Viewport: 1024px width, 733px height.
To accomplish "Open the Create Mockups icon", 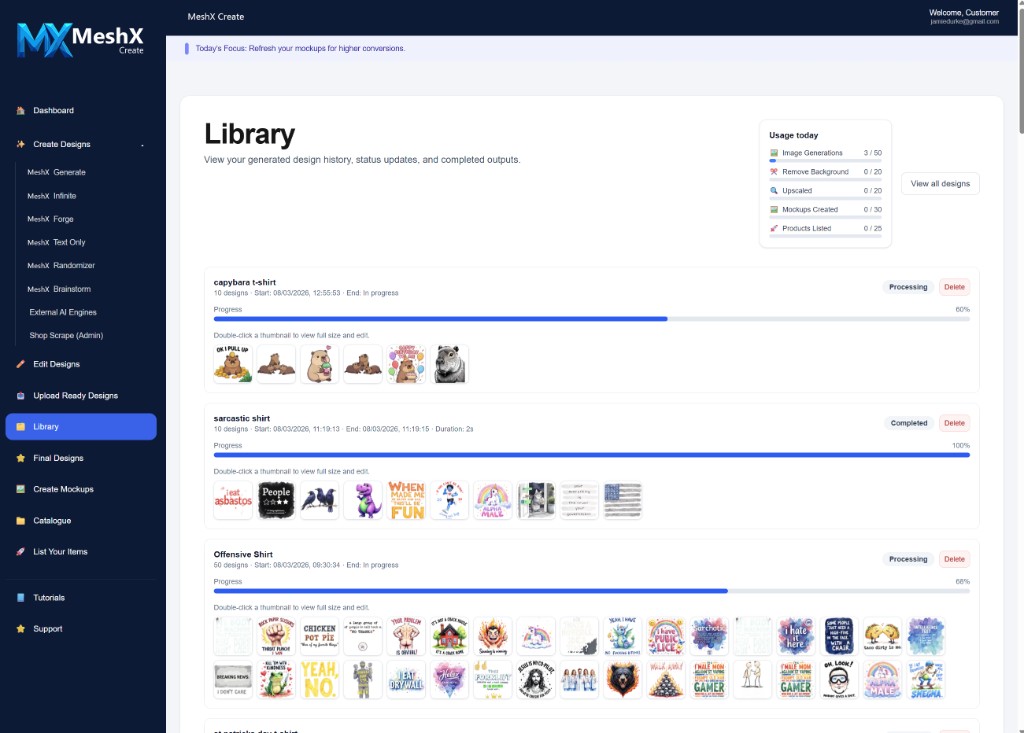I will click(x=20, y=489).
